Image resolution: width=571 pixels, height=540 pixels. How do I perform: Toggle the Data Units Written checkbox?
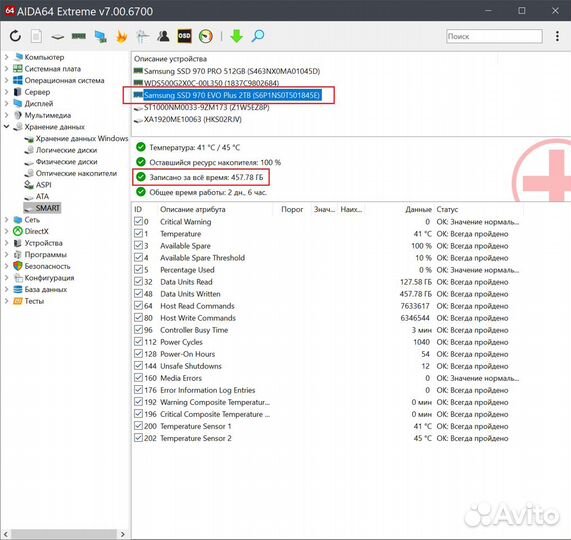138,293
